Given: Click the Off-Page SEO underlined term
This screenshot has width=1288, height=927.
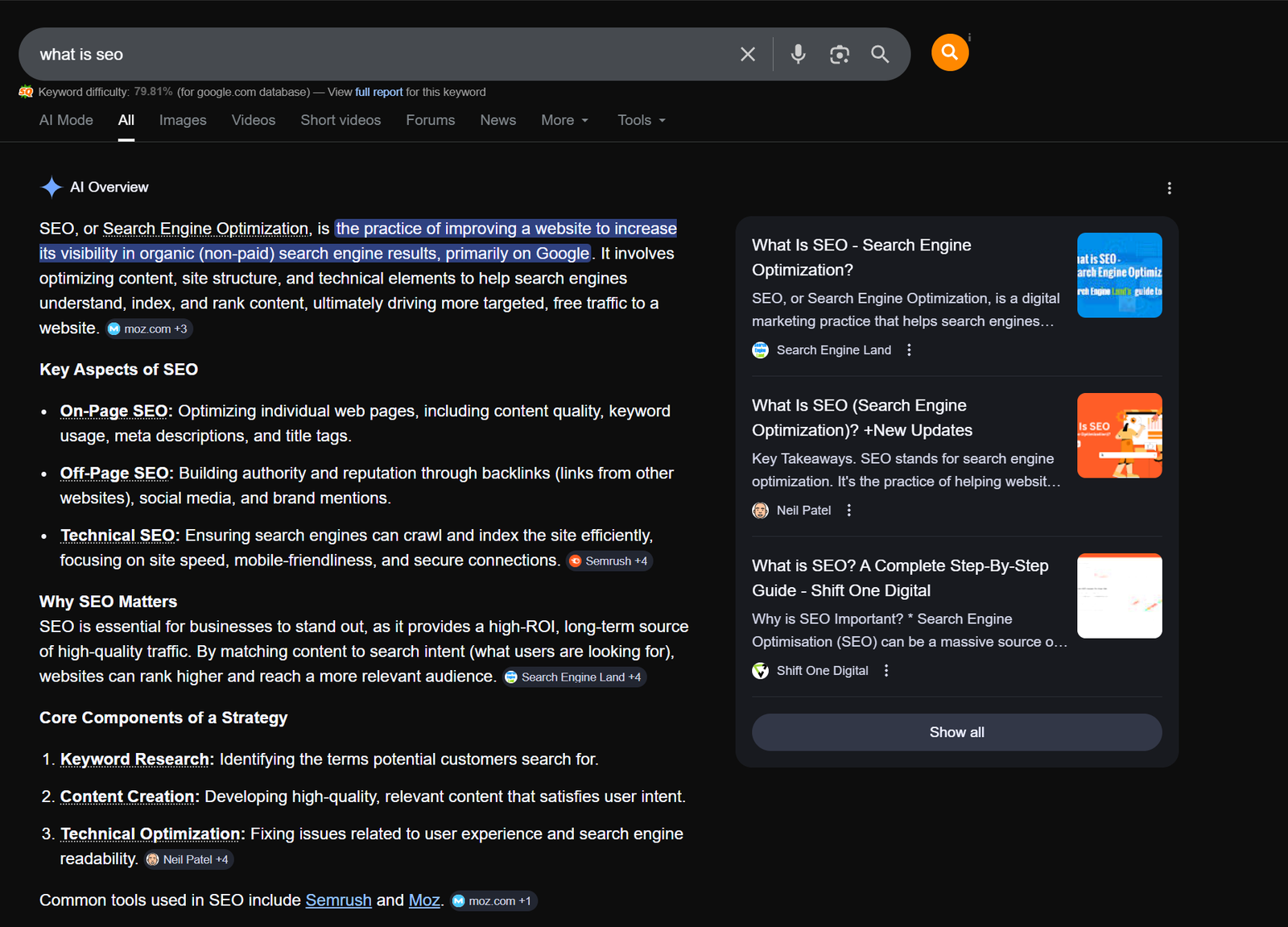Looking at the screenshot, I should click(114, 473).
